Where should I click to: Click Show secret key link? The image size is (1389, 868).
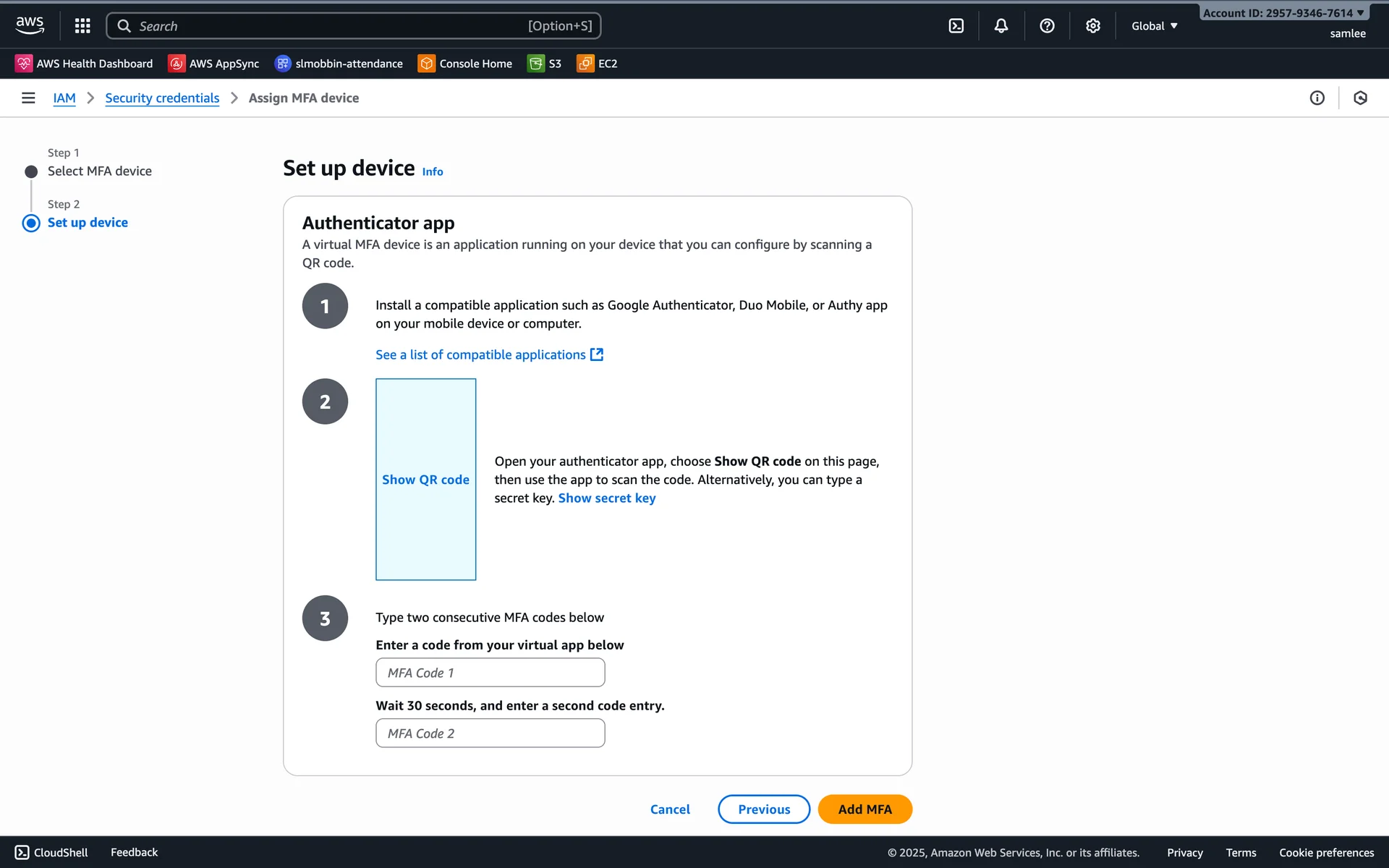[x=606, y=498]
